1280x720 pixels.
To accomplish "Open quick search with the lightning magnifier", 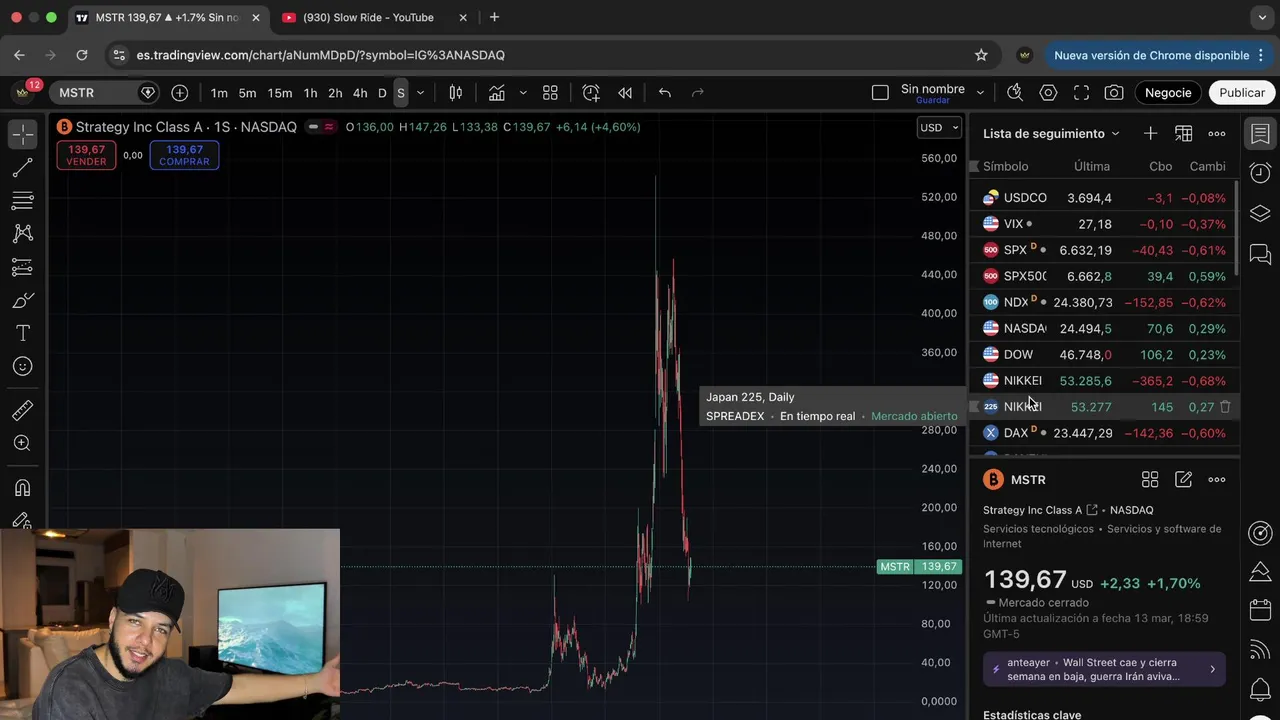I will point(1014,93).
